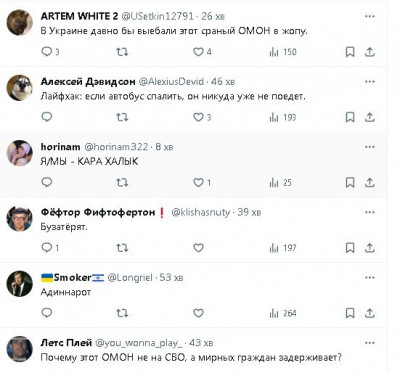Share Smoker's tweet via share icon
This screenshot has width=400, height=373.
(369, 313)
